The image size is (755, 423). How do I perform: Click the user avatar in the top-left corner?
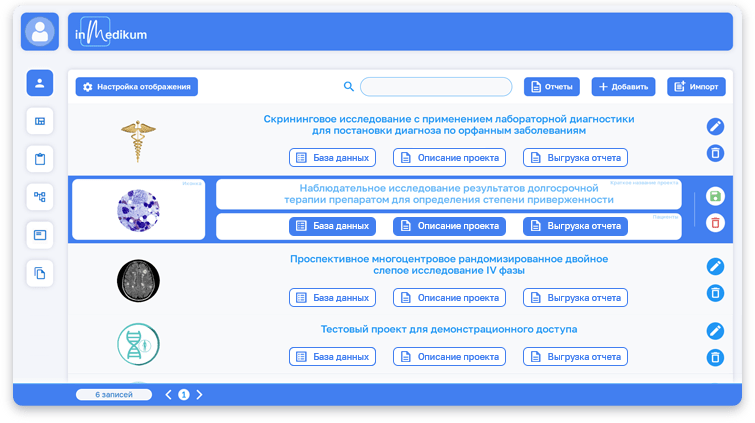pyautogui.click(x=40, y=32)
